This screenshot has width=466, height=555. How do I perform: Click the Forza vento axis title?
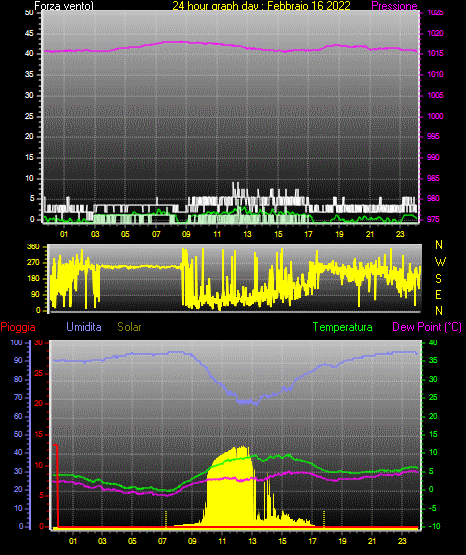point(64,6)
